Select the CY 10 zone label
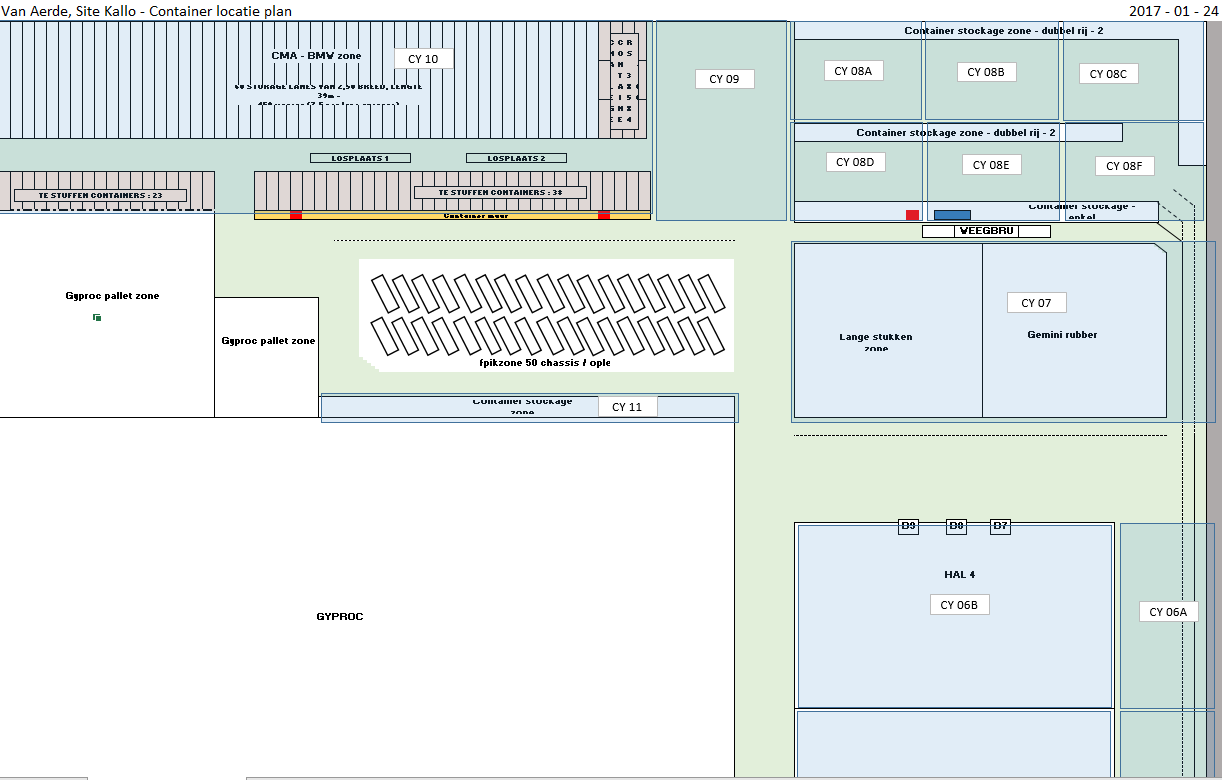 coord(423,59)
